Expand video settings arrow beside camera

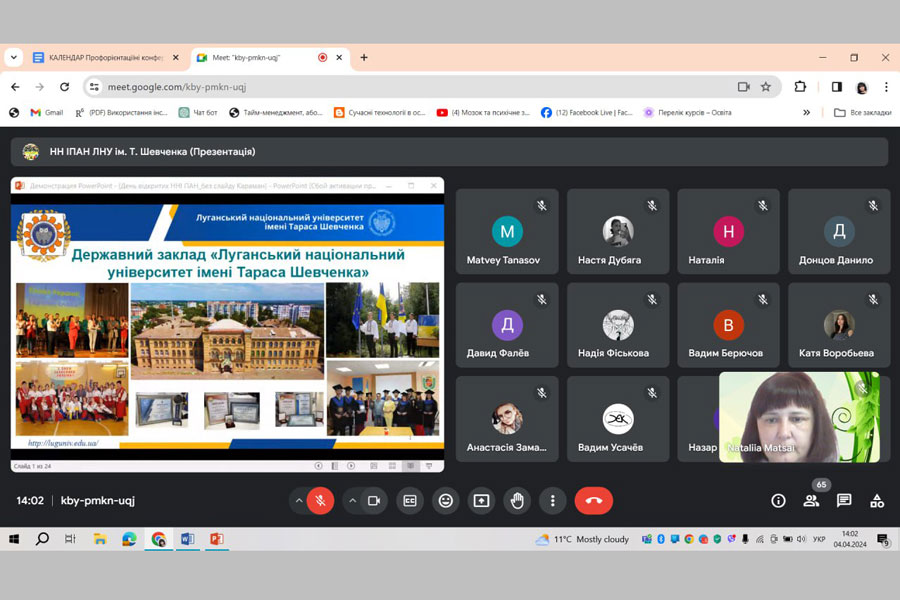click(x=352, y=501)
